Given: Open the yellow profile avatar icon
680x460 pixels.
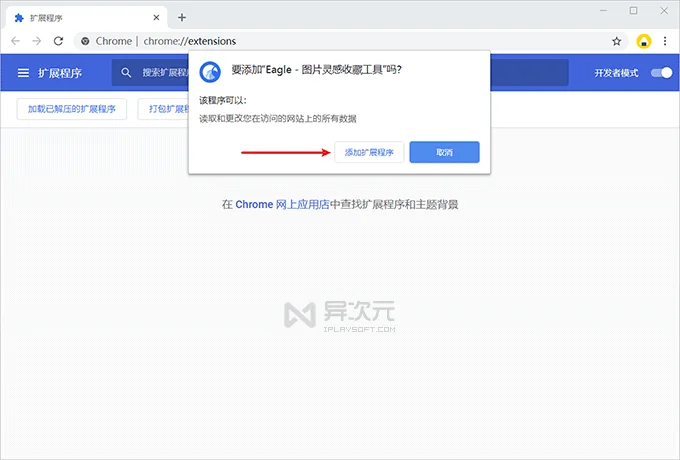Looking at the screenshot, I should (644, 41).
